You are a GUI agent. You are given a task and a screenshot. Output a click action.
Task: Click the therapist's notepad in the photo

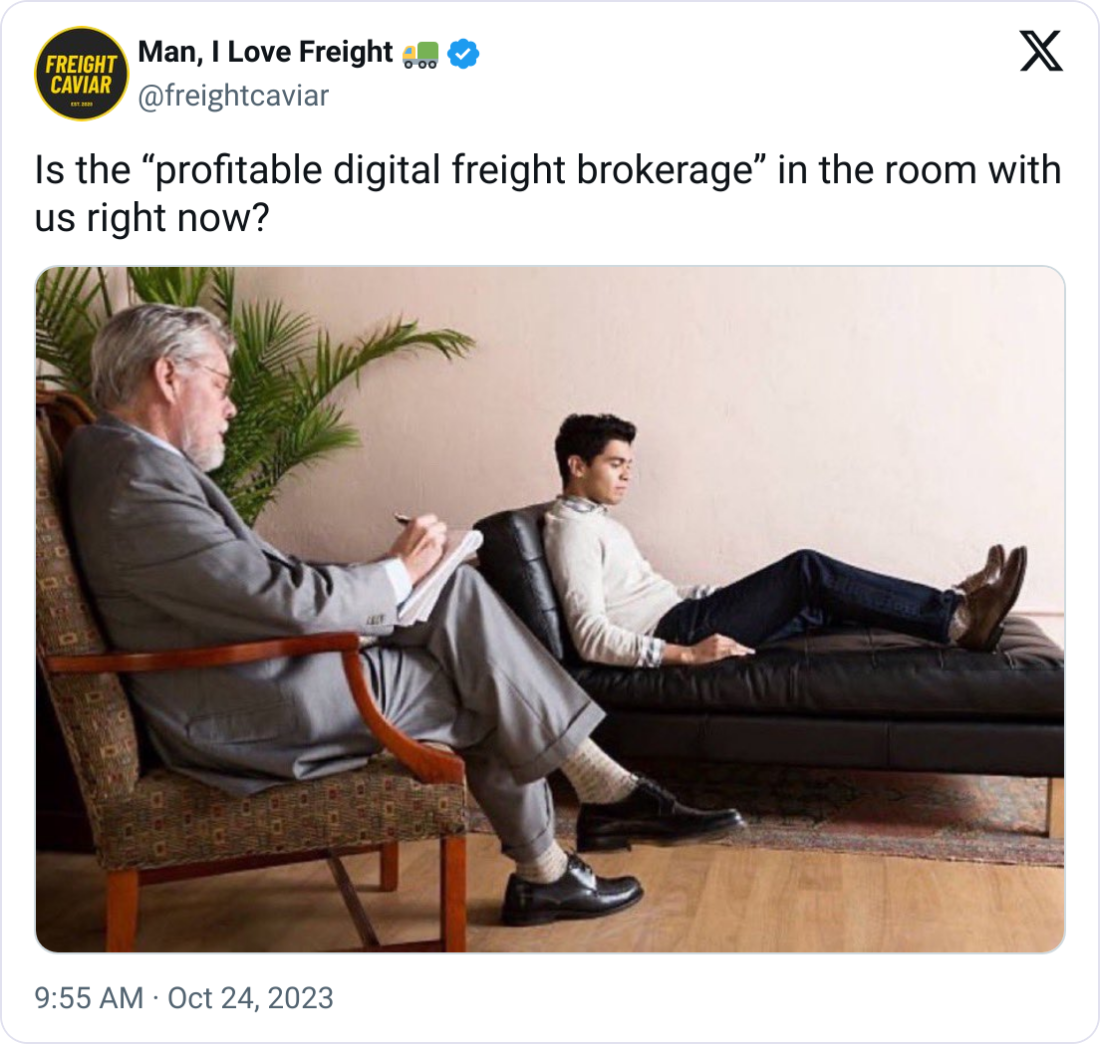click(441, 575)
